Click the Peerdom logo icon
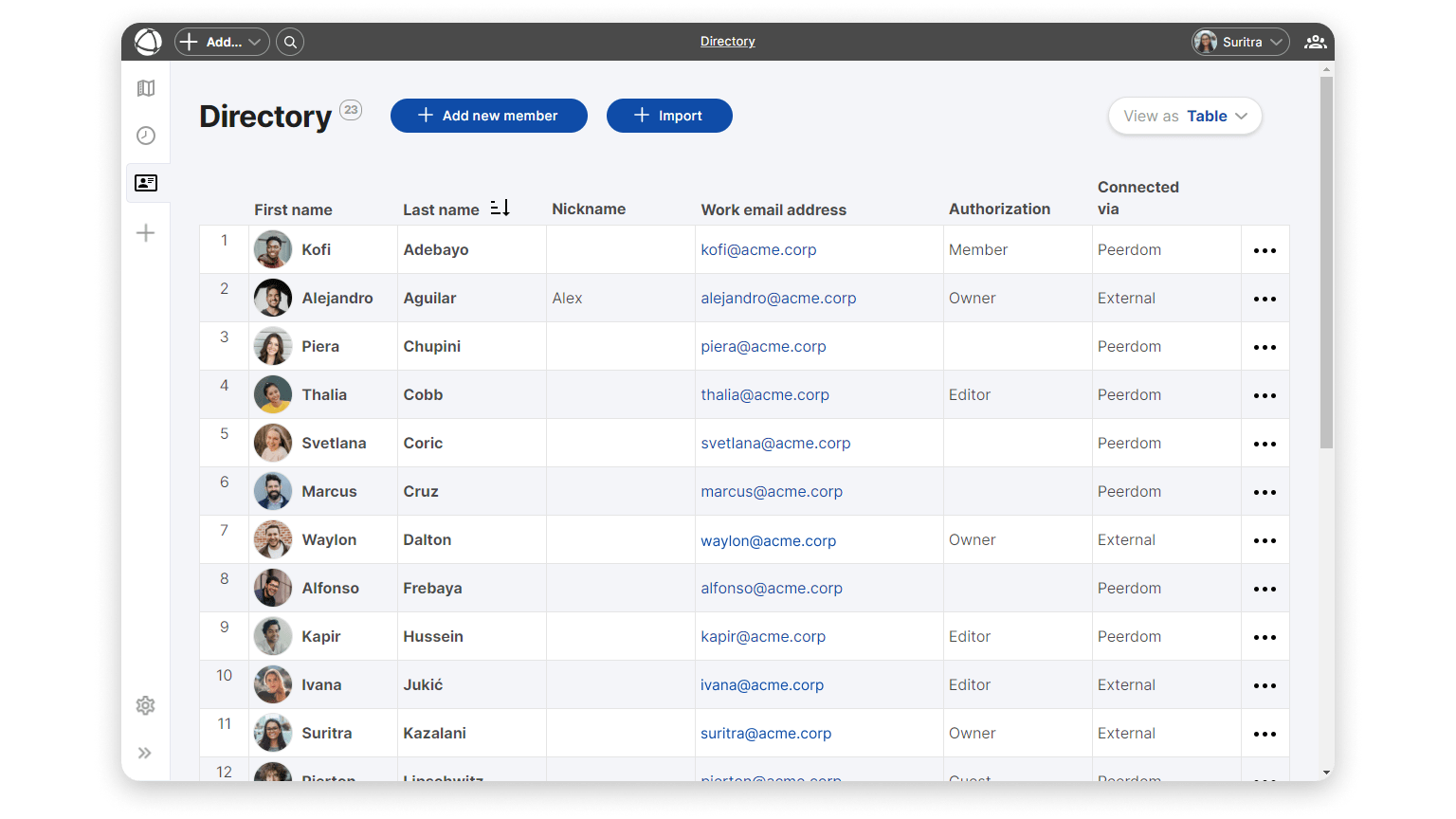Viewport: 1456px width, 819px height. [x=148, y=42]
